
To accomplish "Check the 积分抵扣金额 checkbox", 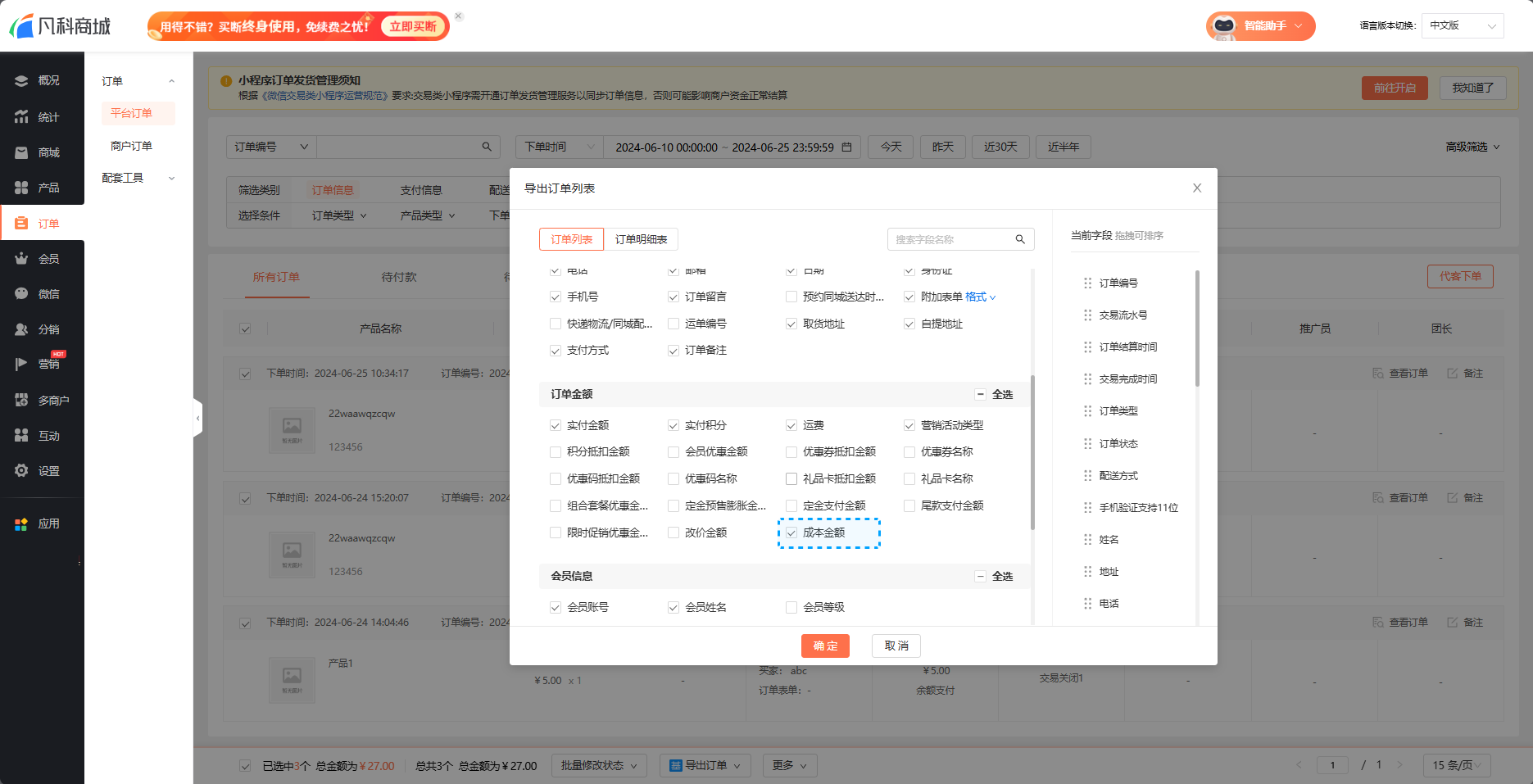I will [556, 451].
